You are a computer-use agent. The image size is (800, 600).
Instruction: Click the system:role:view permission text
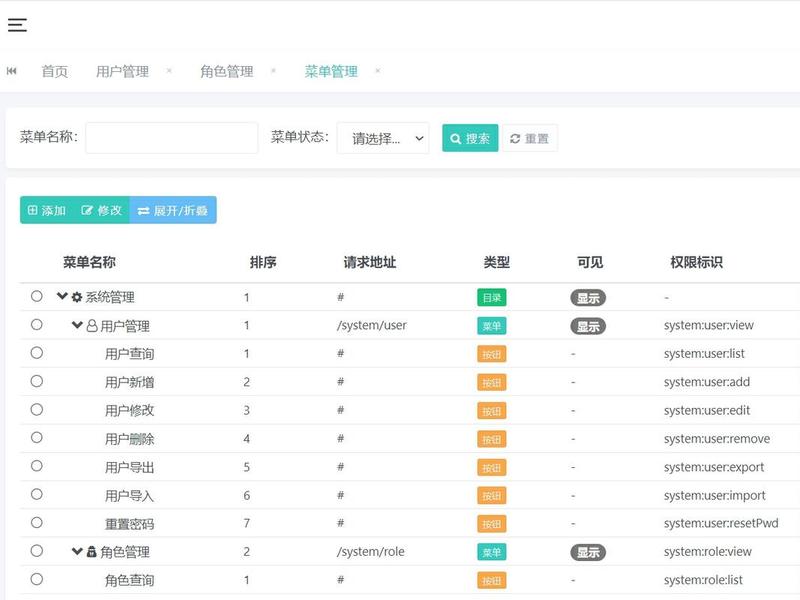pos(708,552)
